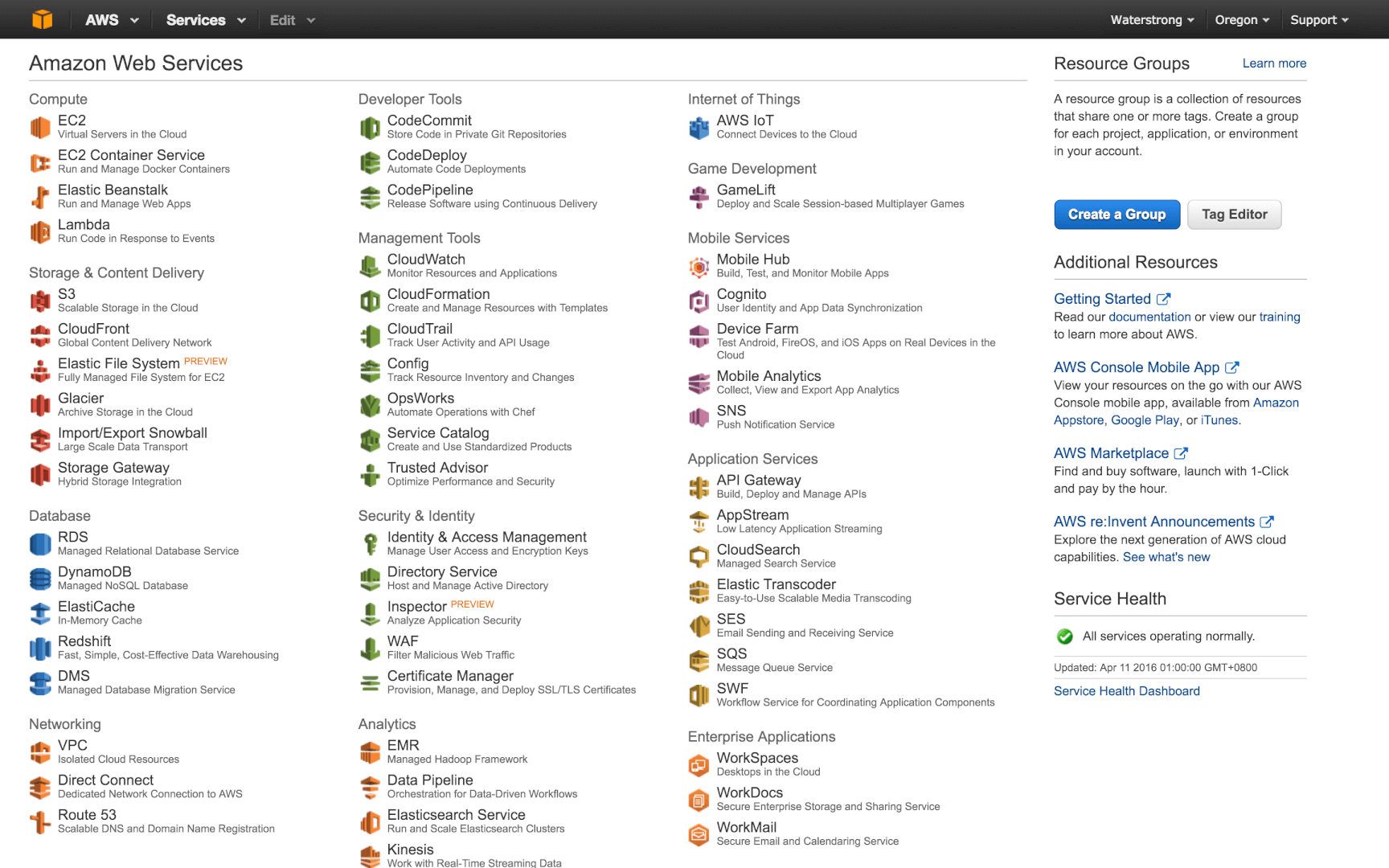This screenshot has width=1389, height=868.
Task: Open the WorkMail icon
Action: 699,834
